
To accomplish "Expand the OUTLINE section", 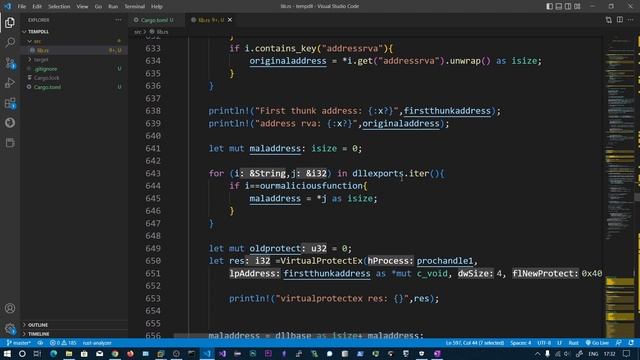I will pos(38,325).
